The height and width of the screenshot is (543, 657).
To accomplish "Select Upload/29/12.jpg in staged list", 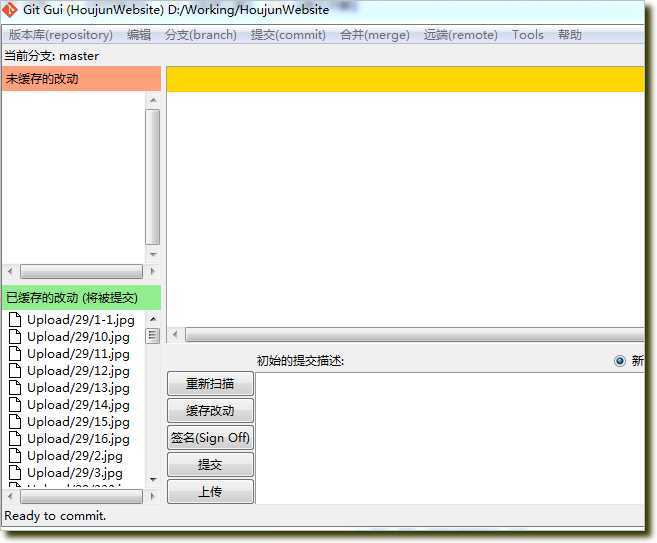I will 78,371.
